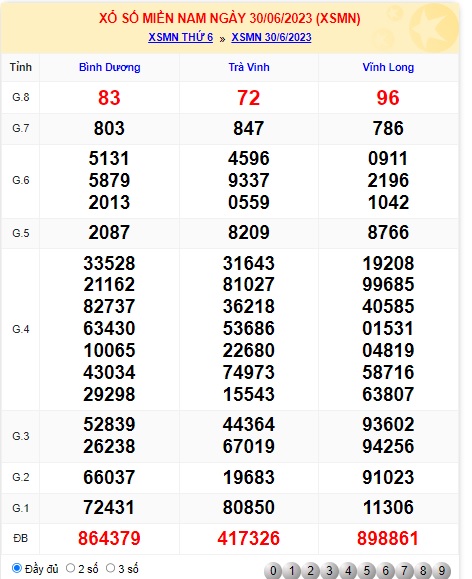
Task: Click the number 1 filter ball
Action: pyautogui.click(x=292, y=571)
